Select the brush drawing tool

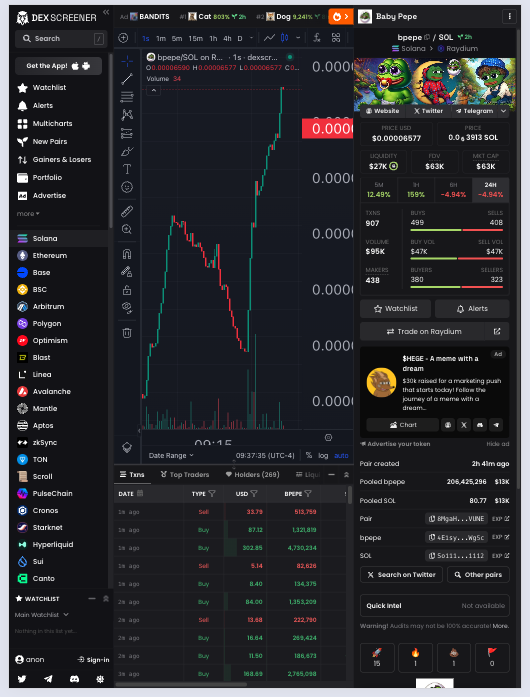click(127, 151)
